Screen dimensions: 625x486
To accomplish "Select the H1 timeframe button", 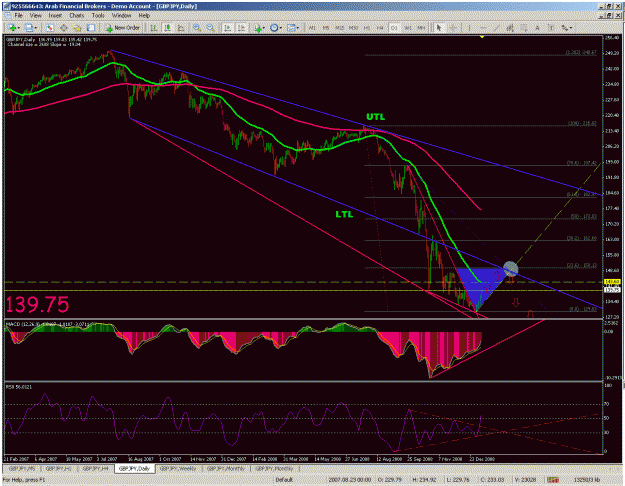I will (367, 28).
